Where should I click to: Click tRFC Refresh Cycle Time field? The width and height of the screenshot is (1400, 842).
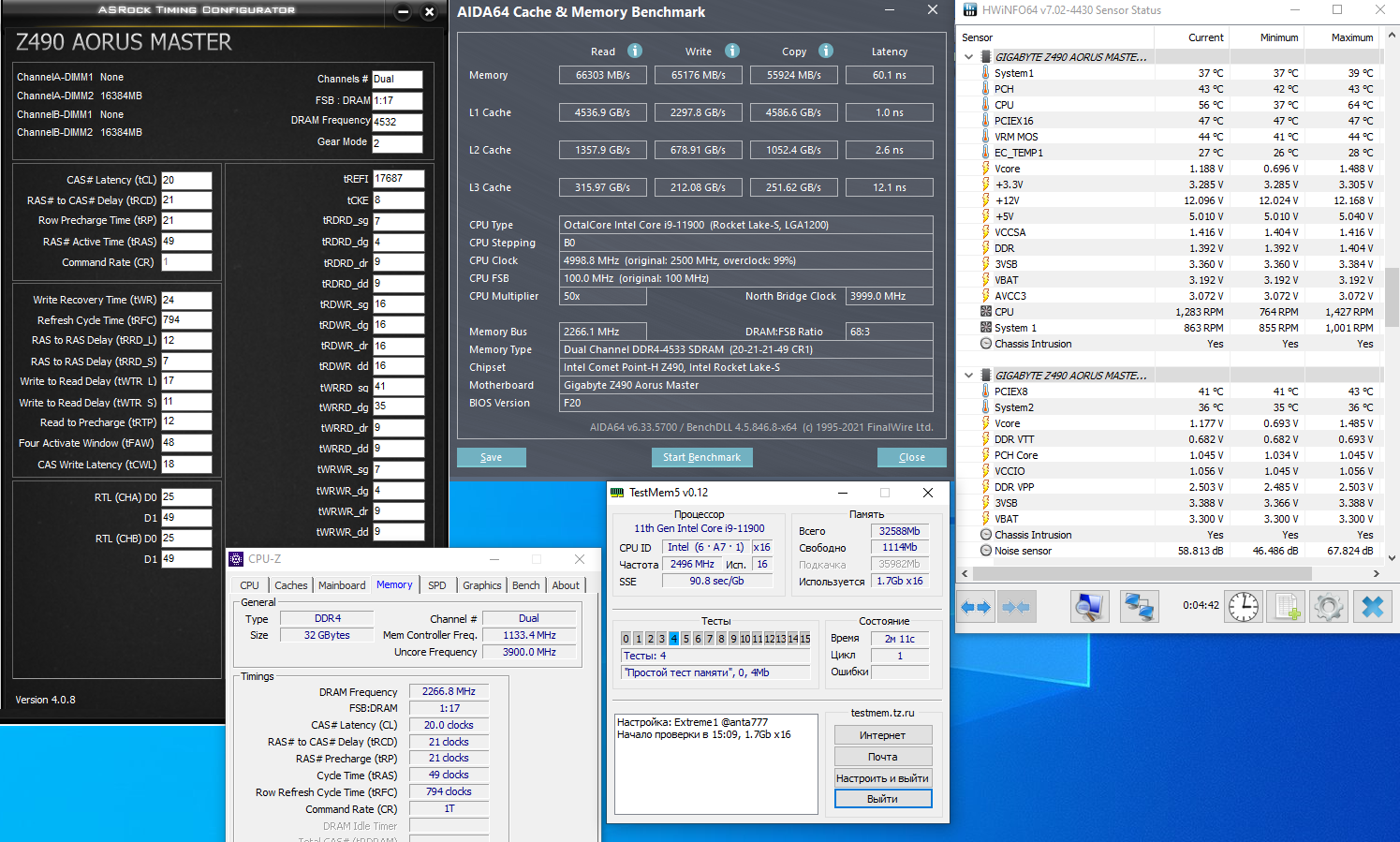(x=186, y=320)
